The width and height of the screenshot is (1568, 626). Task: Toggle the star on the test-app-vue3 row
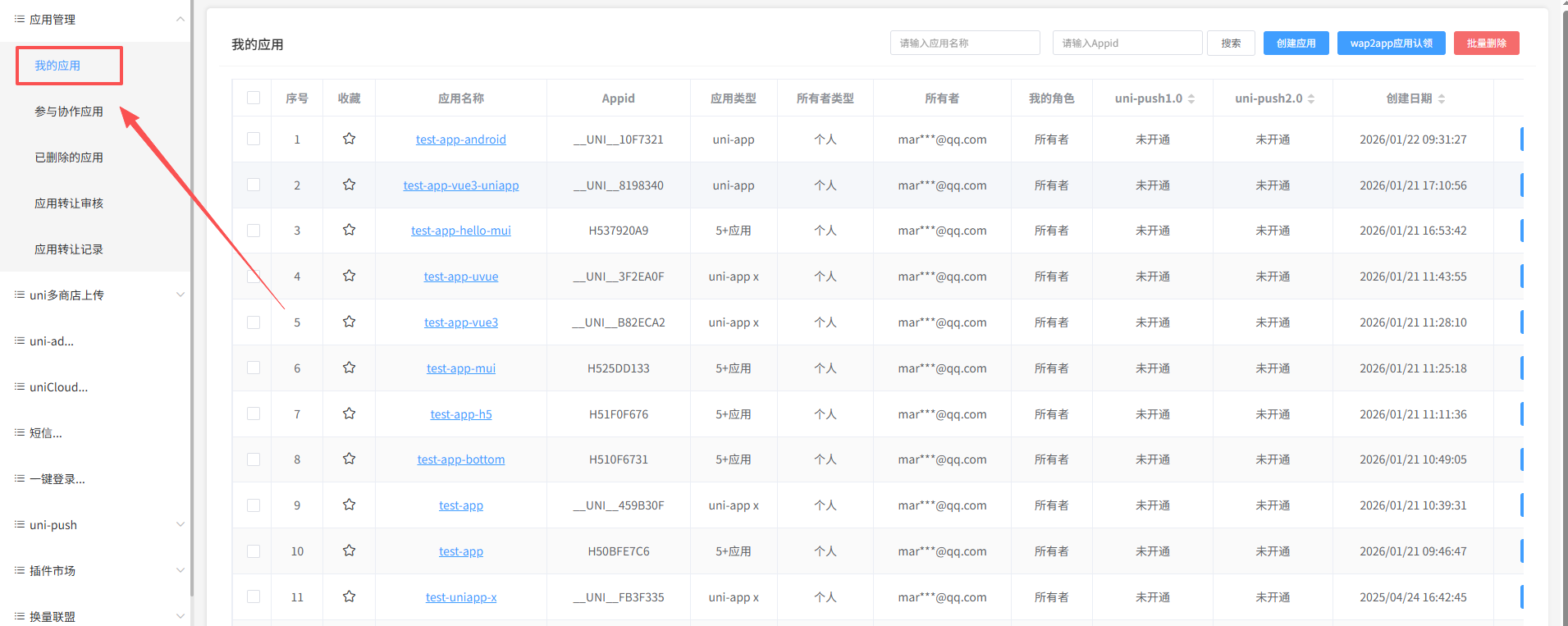click(349, 322)
